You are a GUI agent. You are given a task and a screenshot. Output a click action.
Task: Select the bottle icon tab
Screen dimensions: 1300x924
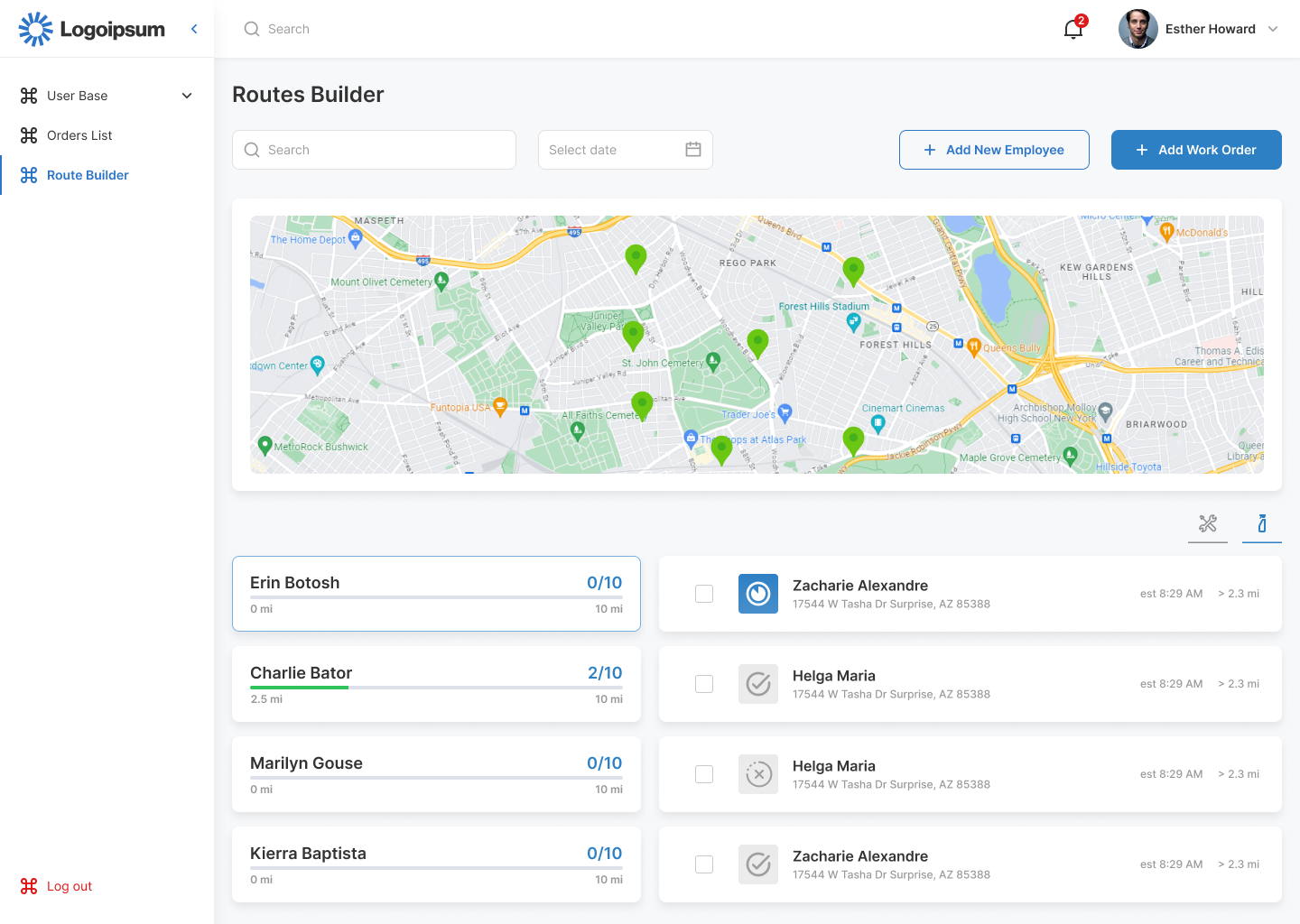[x=1261, y=523]
